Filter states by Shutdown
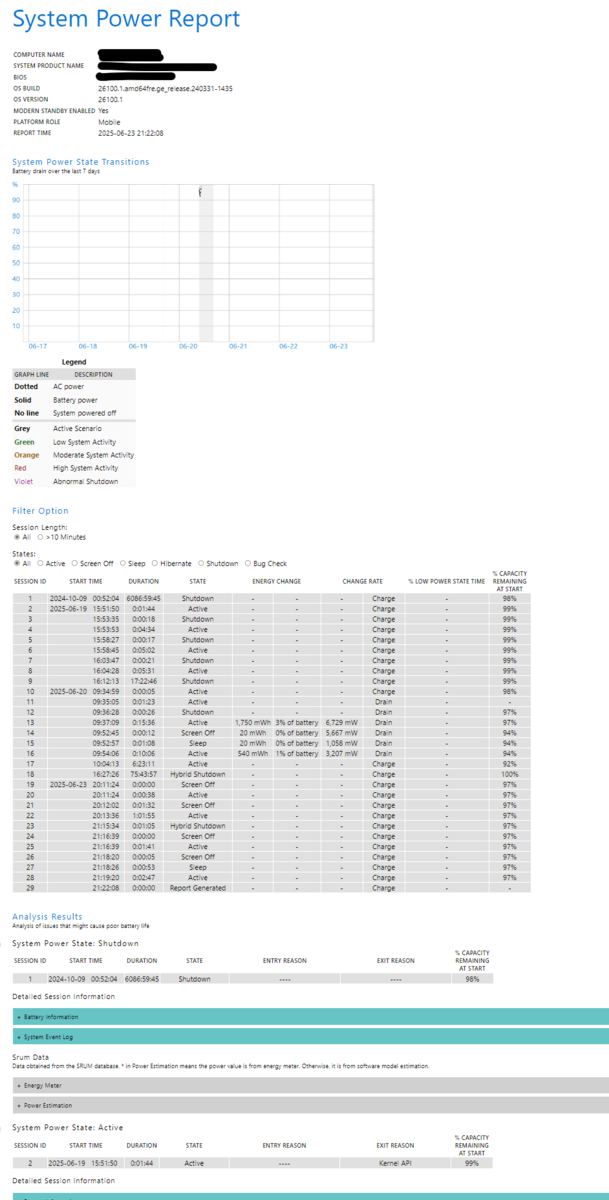609x1200 pixels. 202,563
